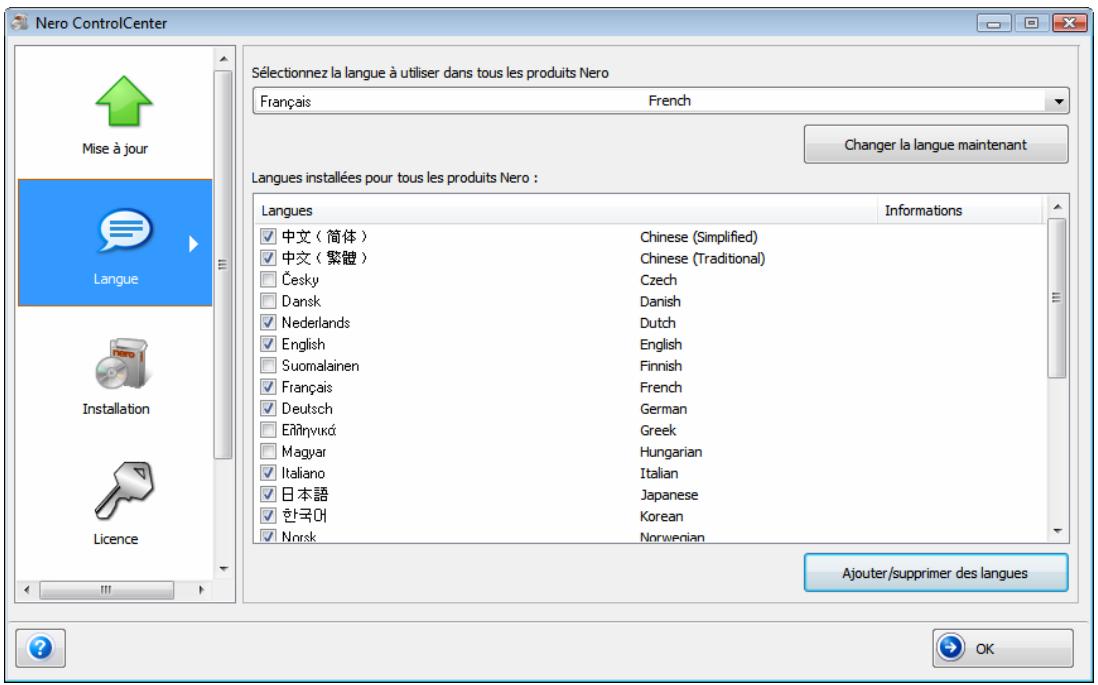Uncheck the Japanese language checkbox
This screenshot has height=685, width=1098.
point(267,494)
